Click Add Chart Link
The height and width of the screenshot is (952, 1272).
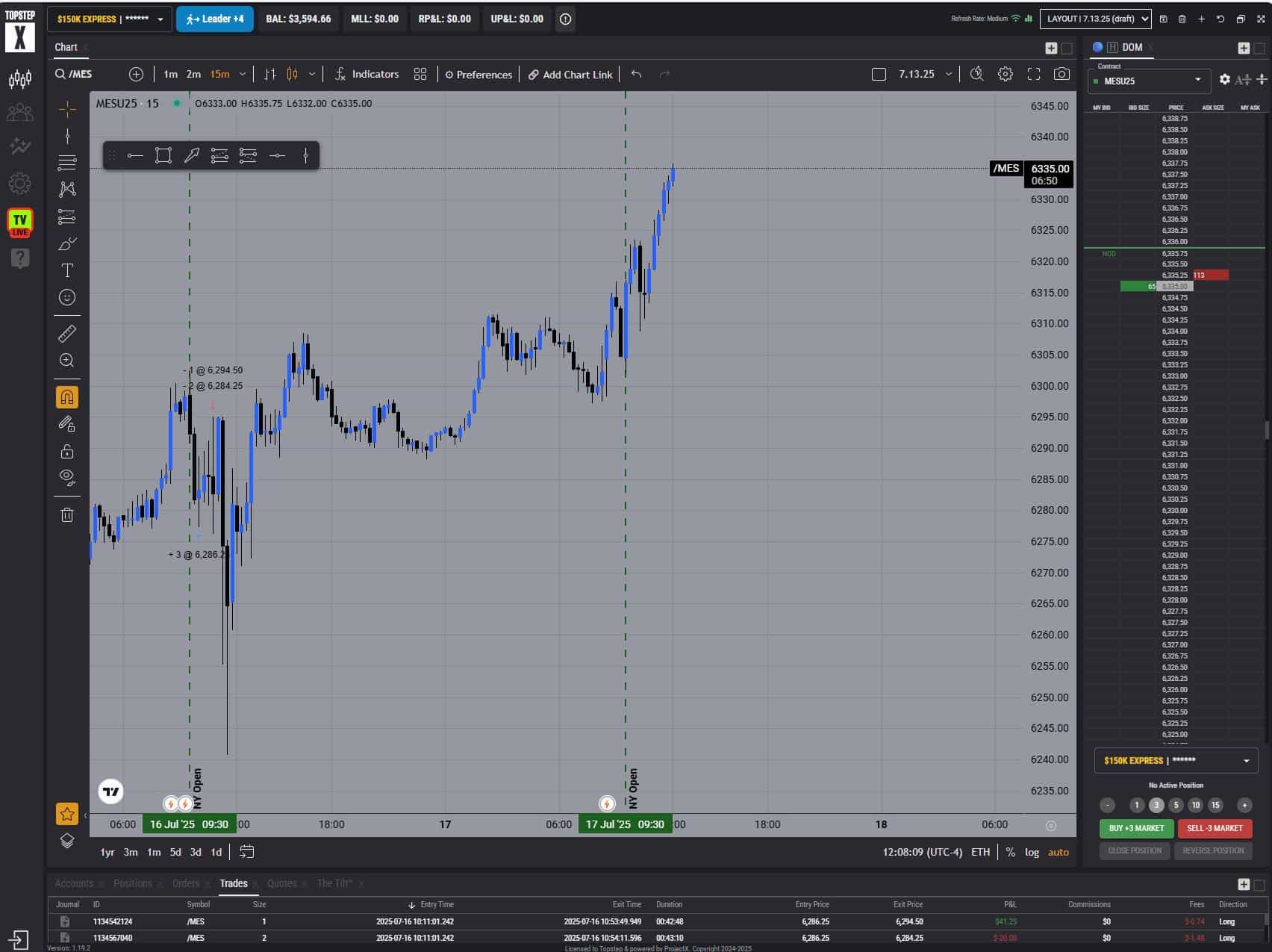[x=570, y=74]
